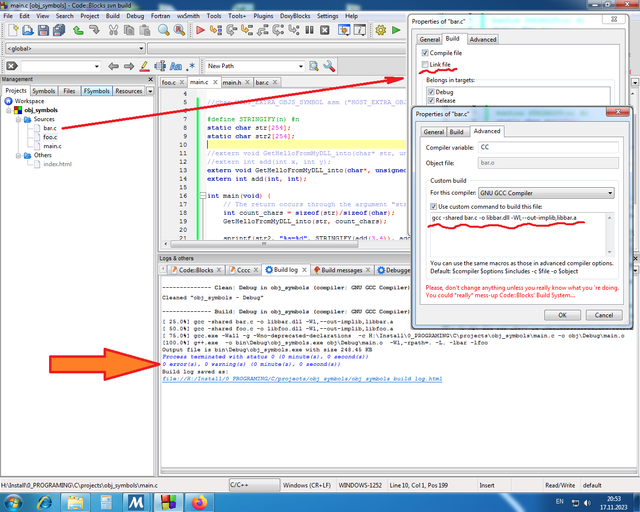Click the Step out debug icon
The height and width of the screenshot is (512, 640).
[x=262, y=30]
